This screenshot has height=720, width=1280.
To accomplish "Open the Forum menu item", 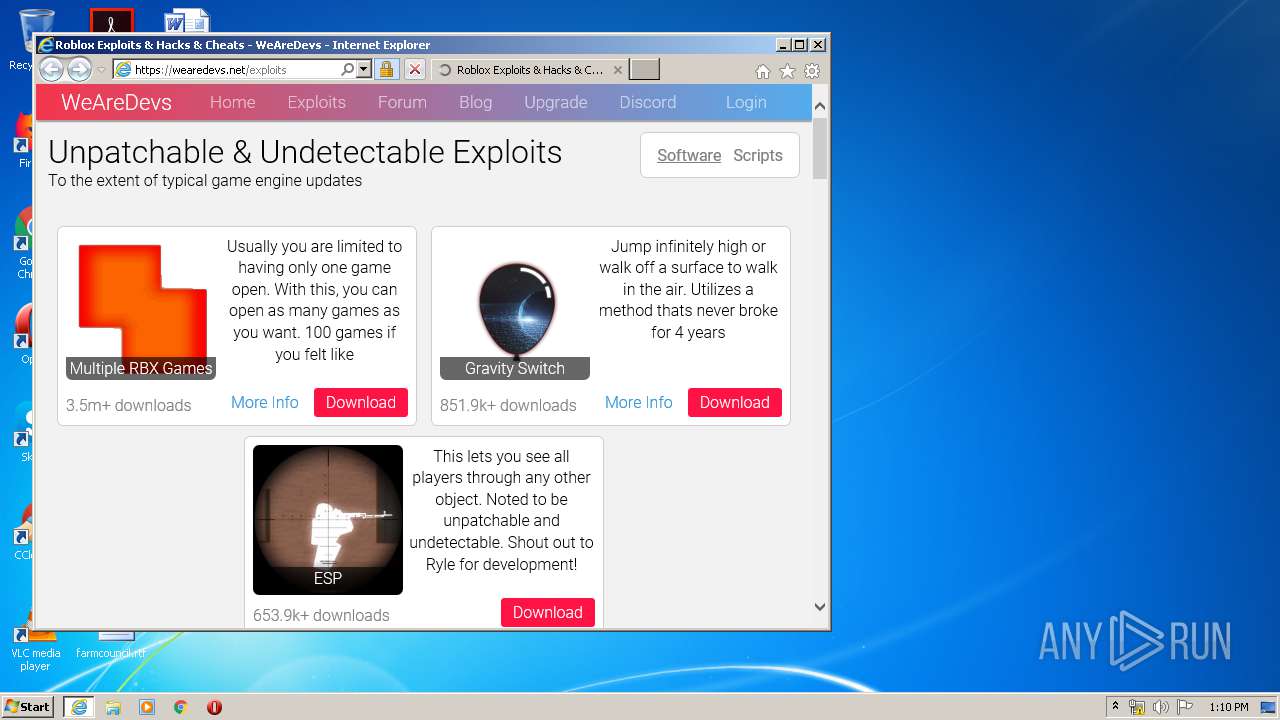I will (x=402, y=102).
